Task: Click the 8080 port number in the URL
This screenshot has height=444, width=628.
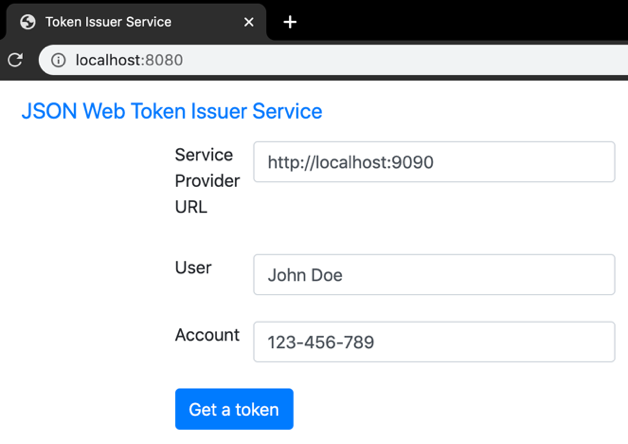Action: 164,60
